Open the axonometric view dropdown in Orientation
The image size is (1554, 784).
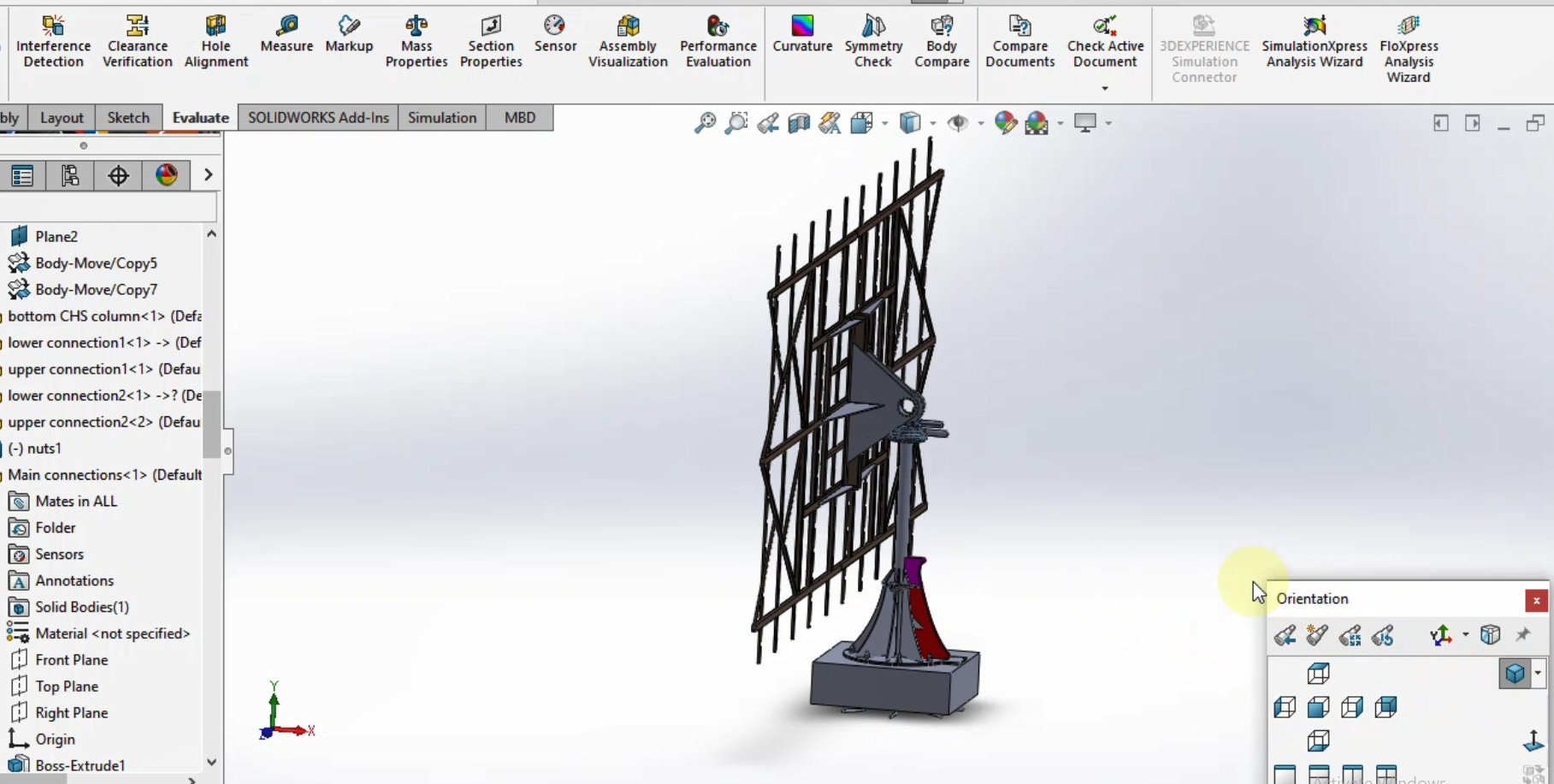[x=1538, y=674]
